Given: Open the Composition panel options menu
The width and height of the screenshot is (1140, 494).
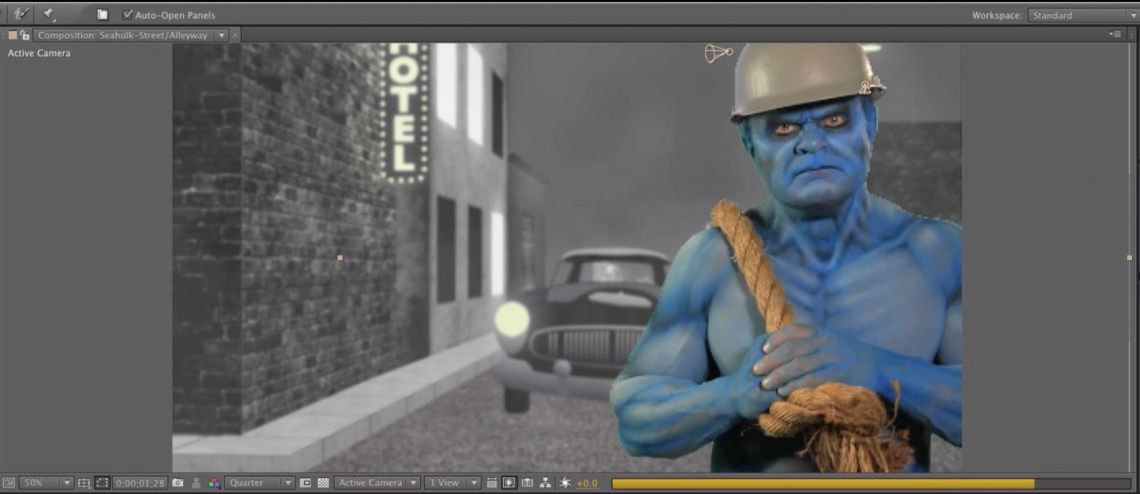Looking at the screenshot, I should pos(1116,34).
